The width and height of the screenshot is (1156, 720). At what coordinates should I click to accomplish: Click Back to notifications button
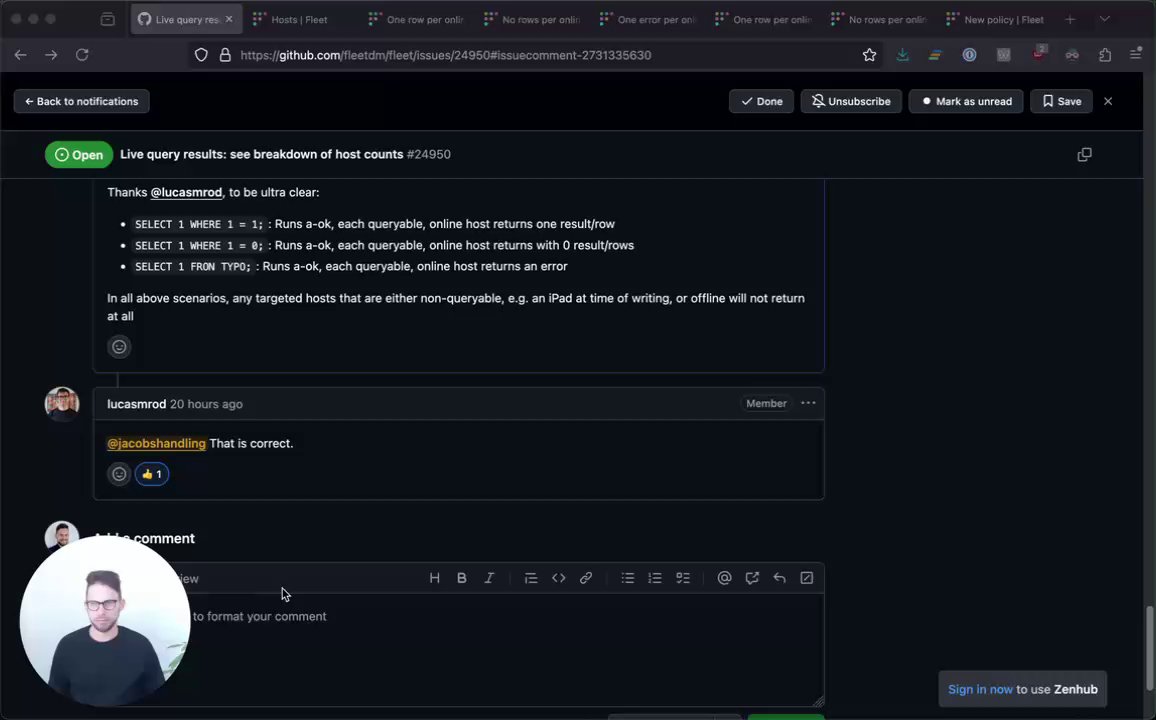point(81,102)
